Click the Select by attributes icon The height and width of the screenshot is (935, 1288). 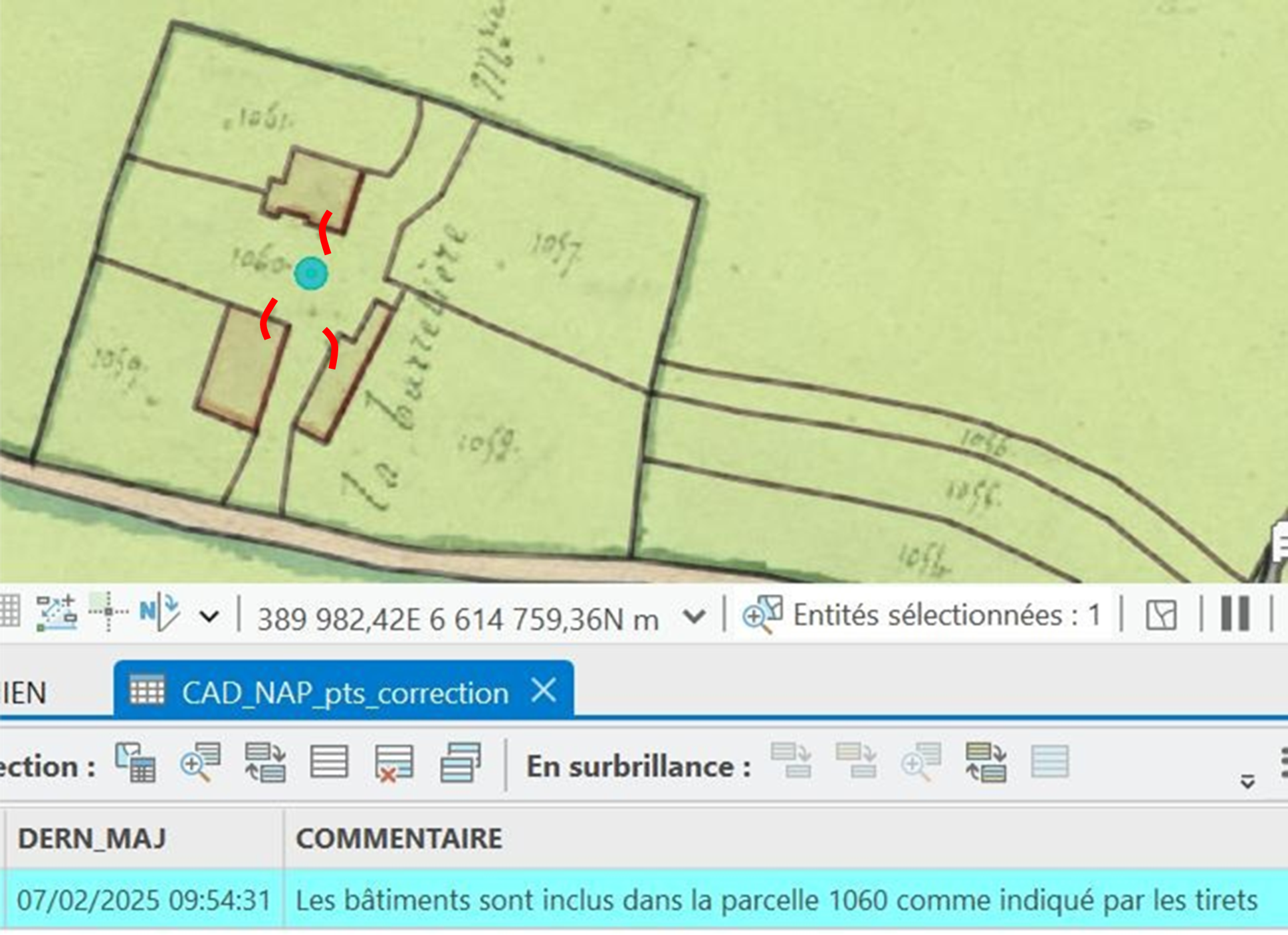pyautogui.click(x=136, y=762)
